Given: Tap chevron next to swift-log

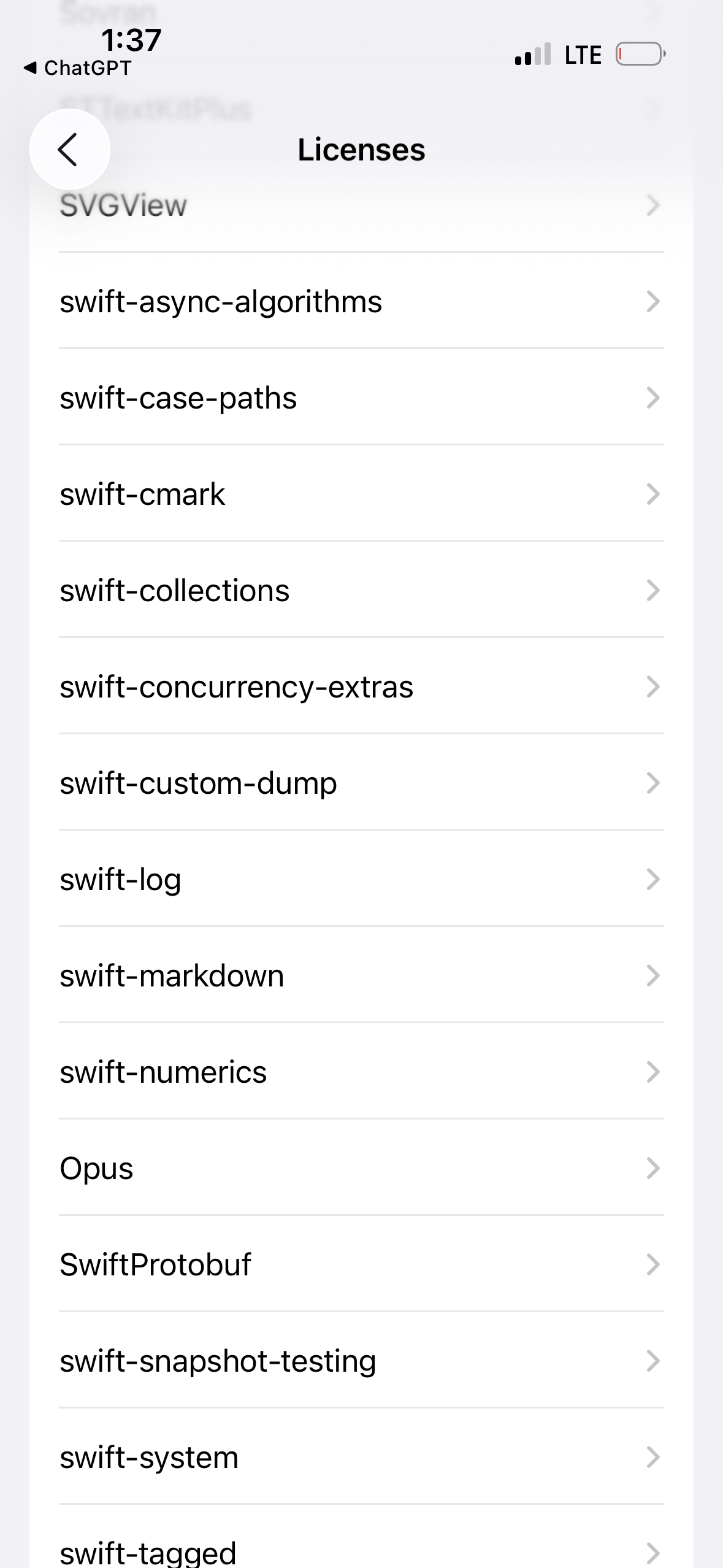Looking at the screenshot, I should (653, 880).
